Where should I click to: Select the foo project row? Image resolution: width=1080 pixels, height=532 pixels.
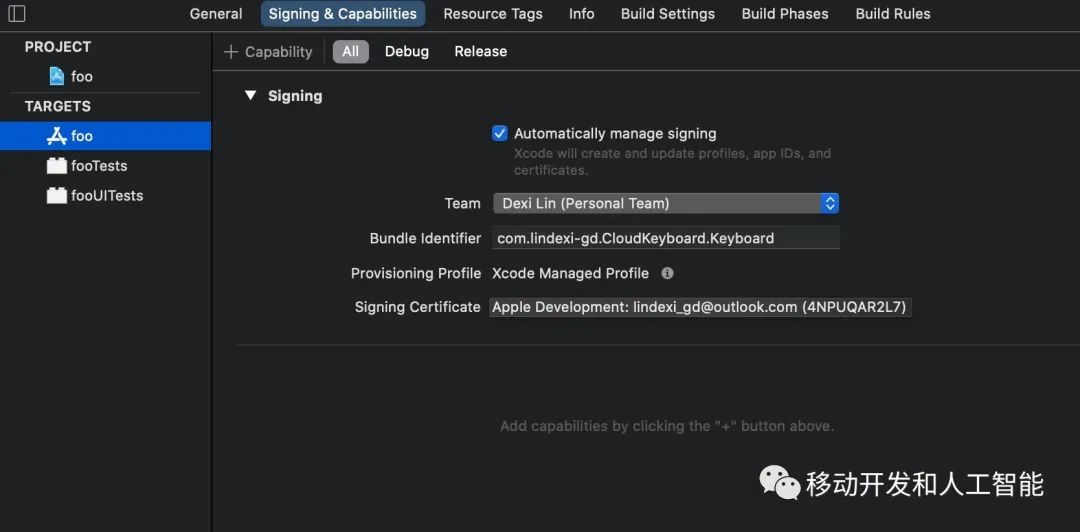point(105,76)
